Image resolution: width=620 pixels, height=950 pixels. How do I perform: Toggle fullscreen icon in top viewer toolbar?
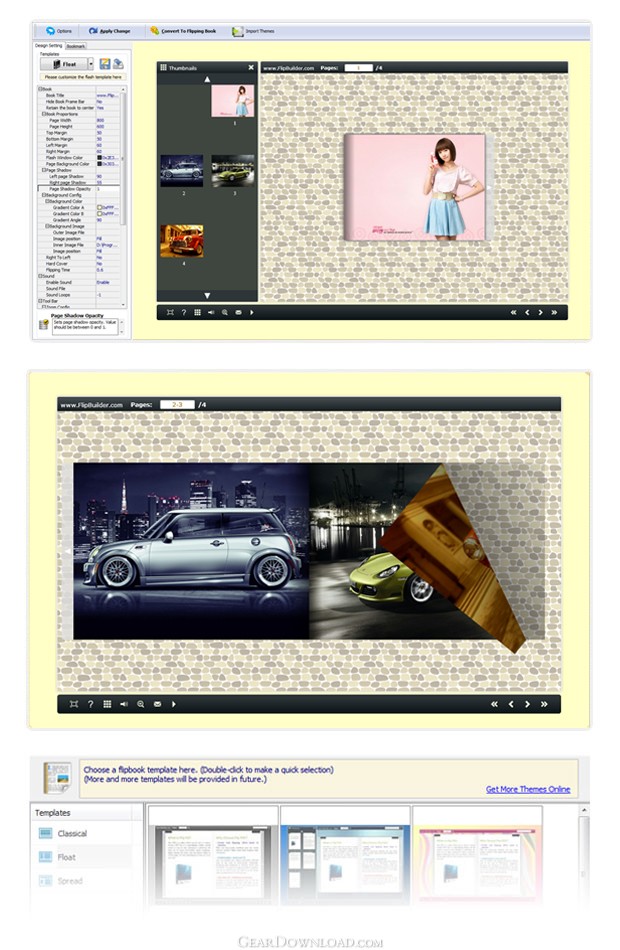(x=171, y=312)
